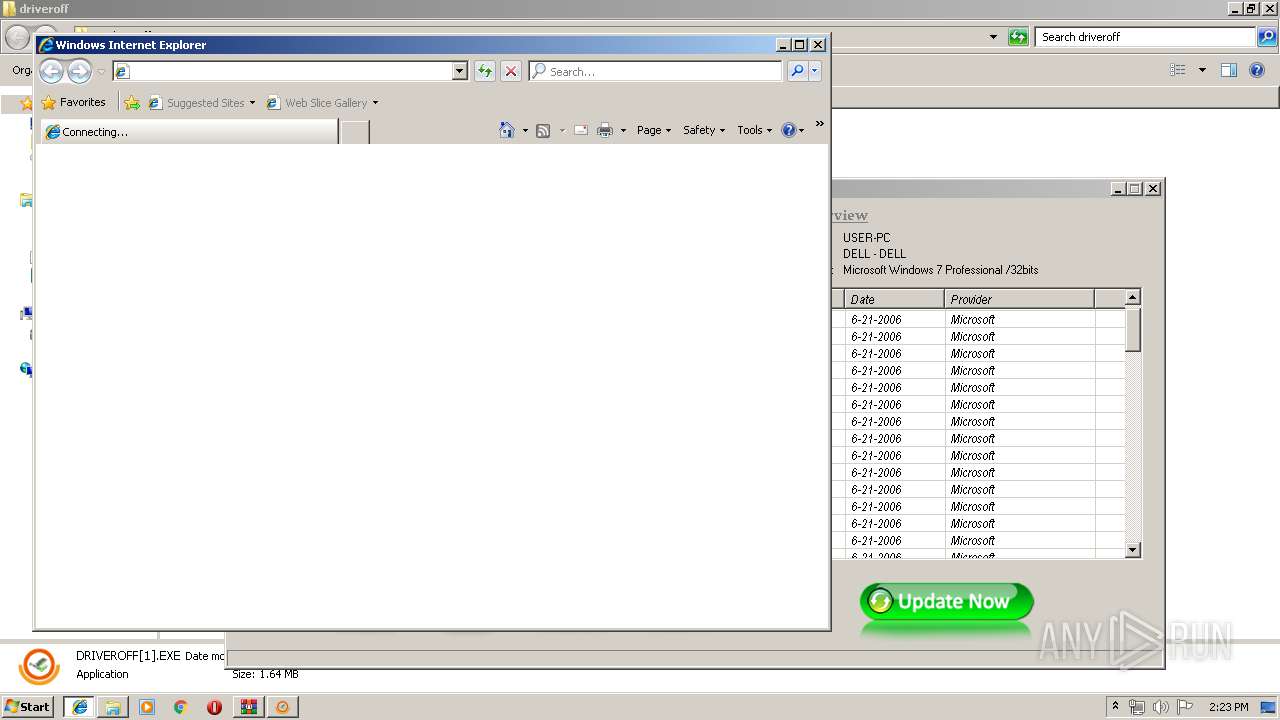This screenshot has width=1280, height=720.
Task: Click the Search driveroff field
Action: [1146, 37]
